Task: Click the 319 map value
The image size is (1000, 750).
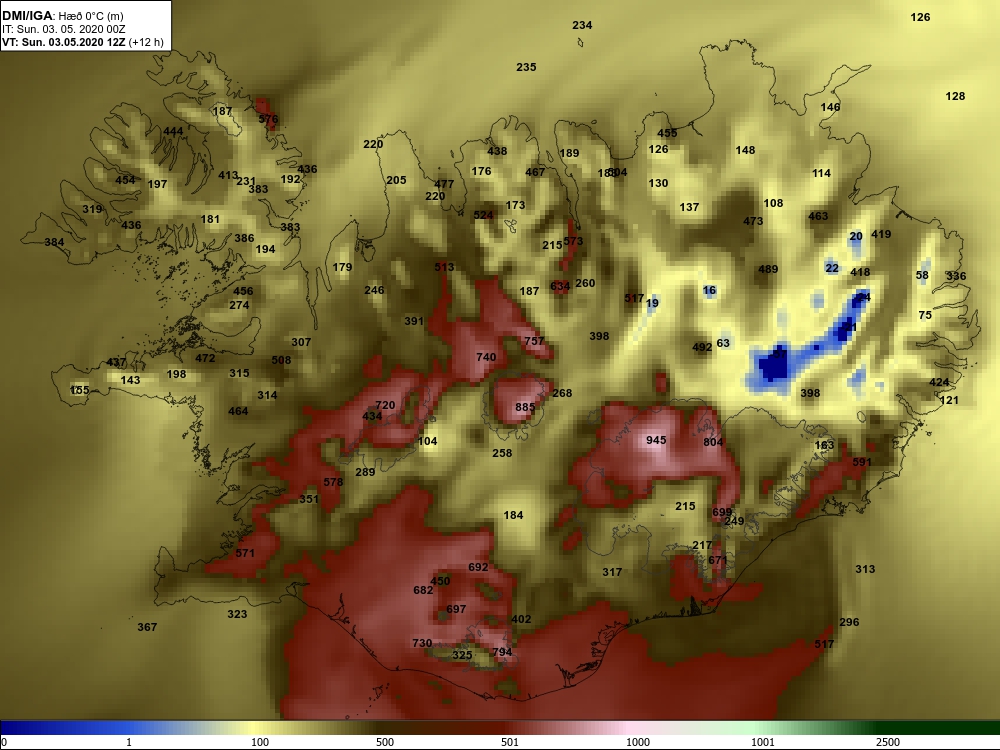Action: coord(92,209)
